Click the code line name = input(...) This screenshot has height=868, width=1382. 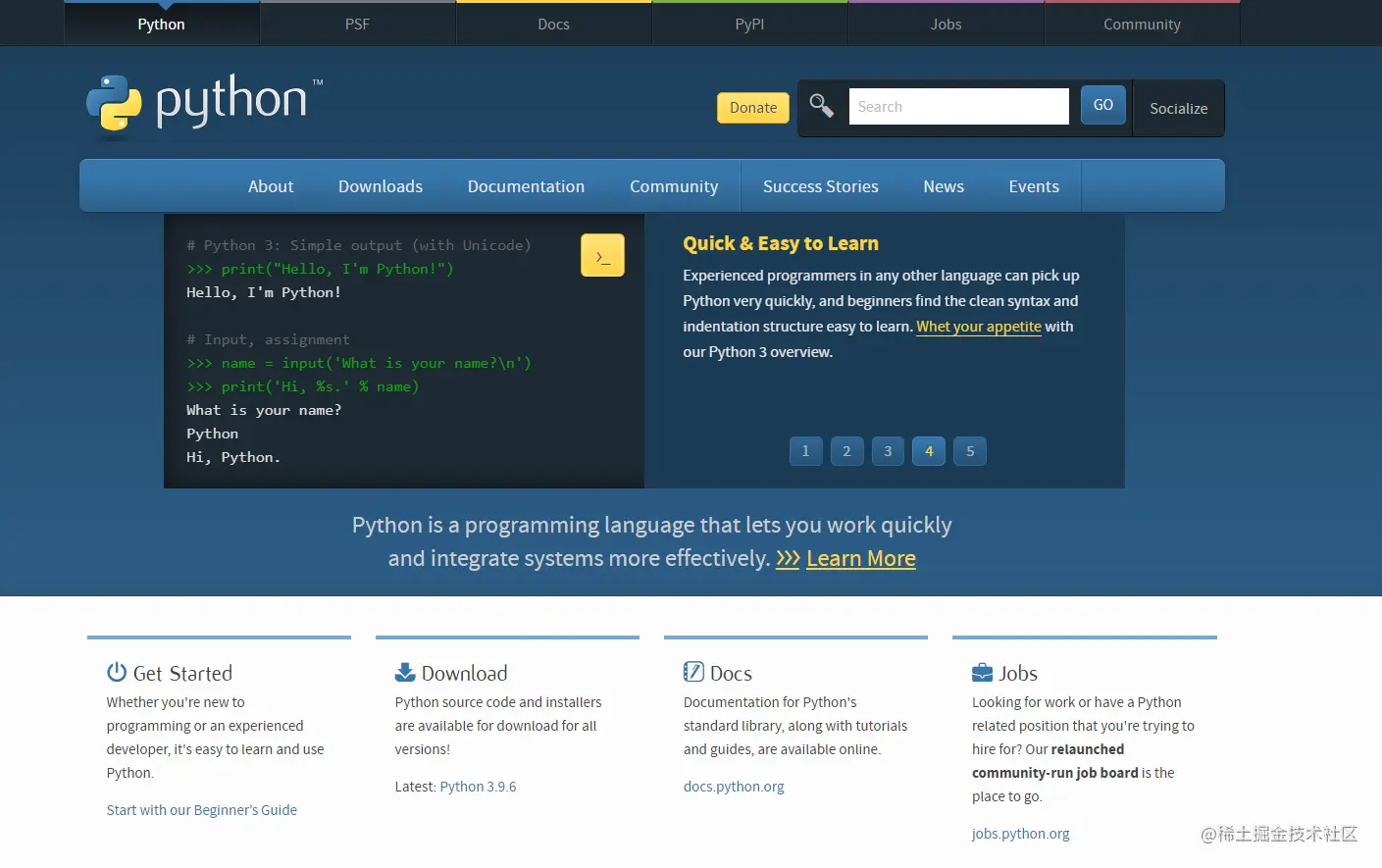point(359,363)
